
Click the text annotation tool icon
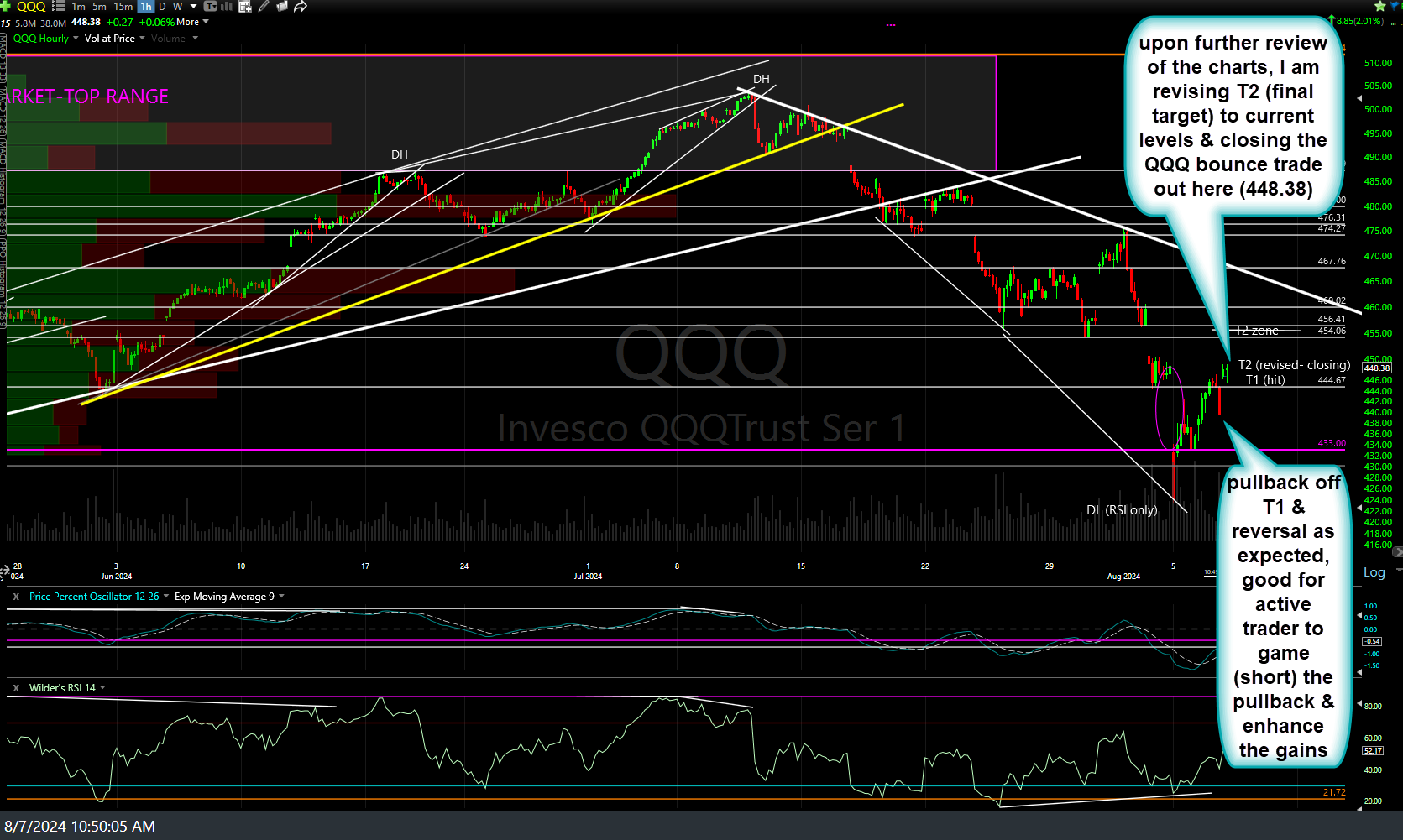[210, 6]
